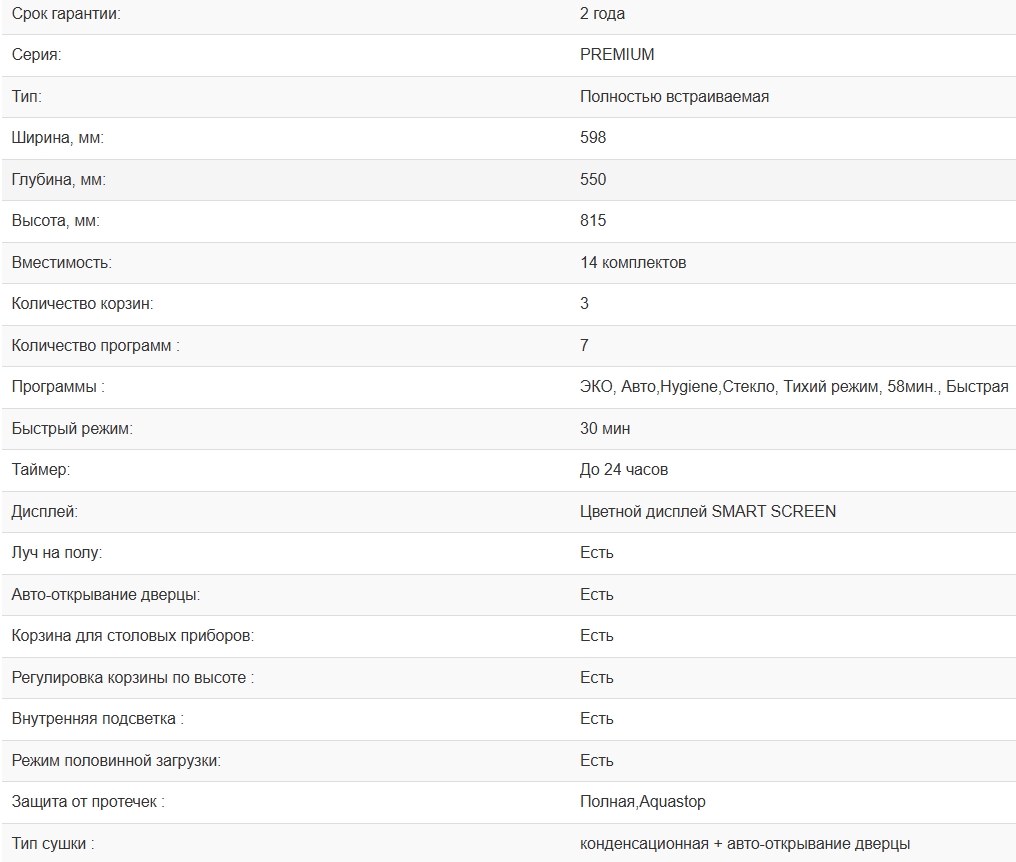Click the height value 815
This screenshot has width=1016, height=862.
pyautogui.click(x=593, y=221)
